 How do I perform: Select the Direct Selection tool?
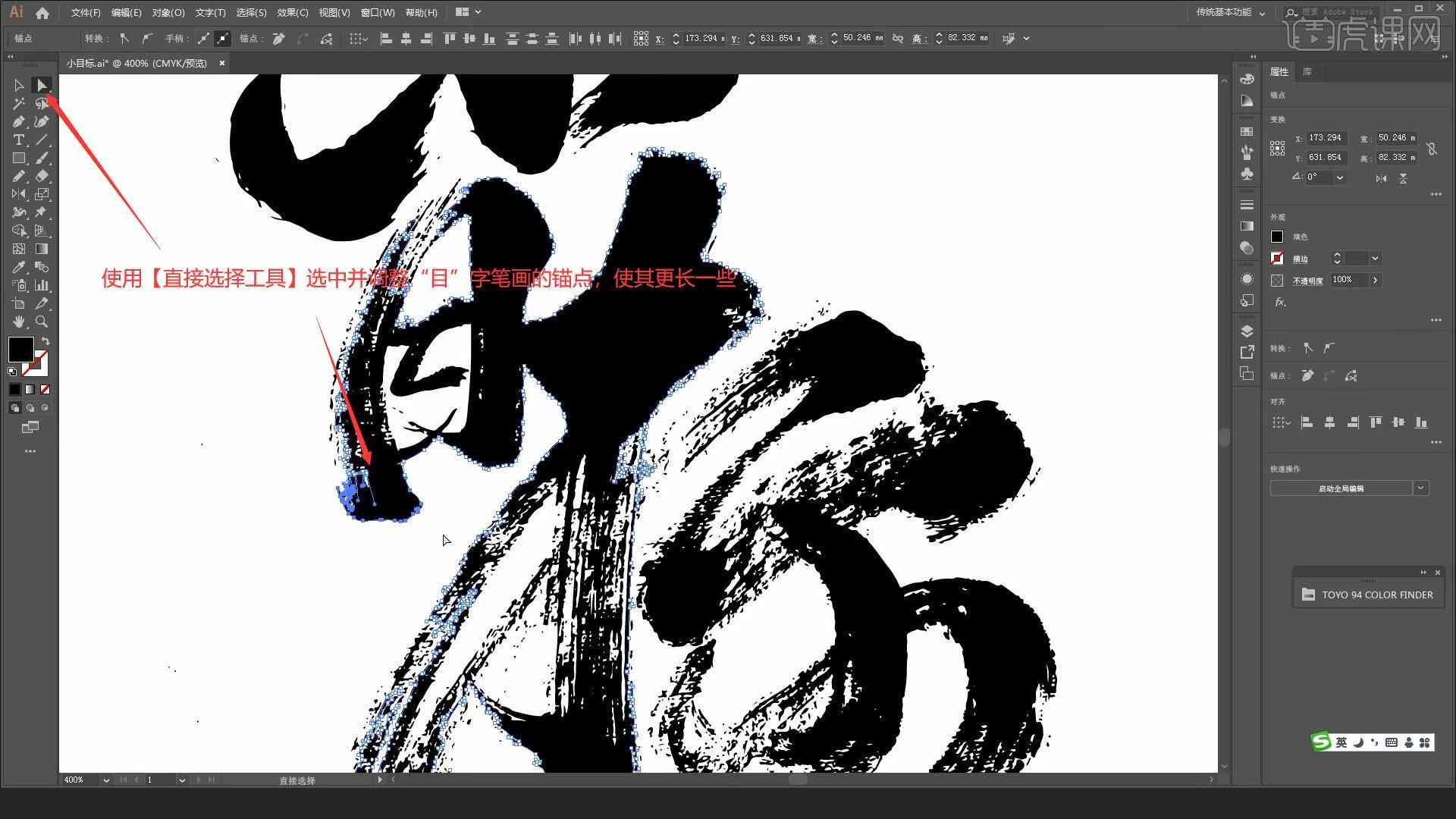point(40,85)
